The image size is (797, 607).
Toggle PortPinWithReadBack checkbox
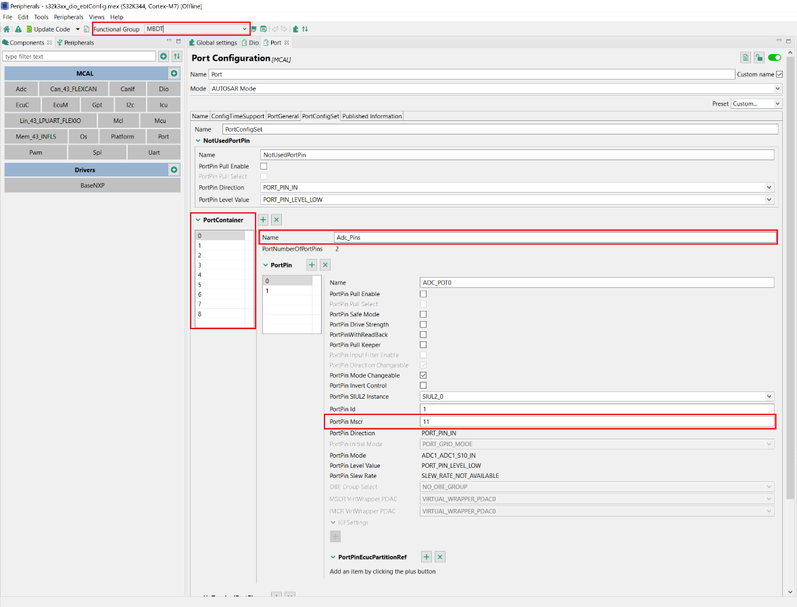(423, 335)
